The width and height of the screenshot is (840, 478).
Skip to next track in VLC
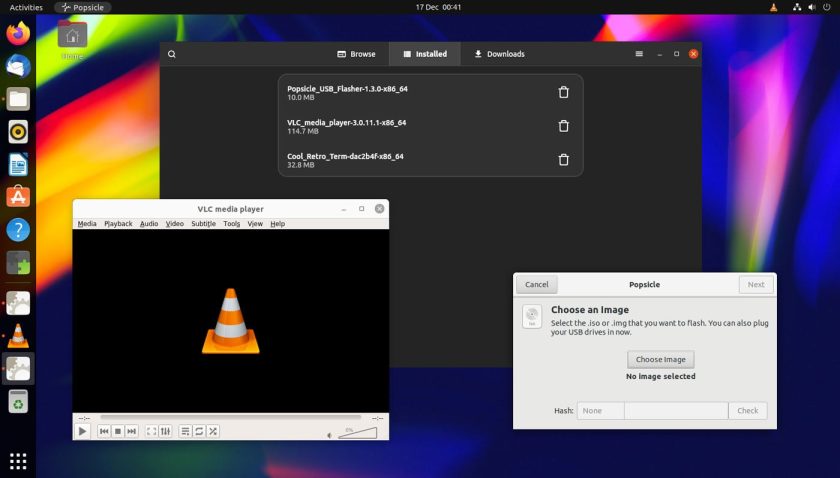click(x=132, y=431)
